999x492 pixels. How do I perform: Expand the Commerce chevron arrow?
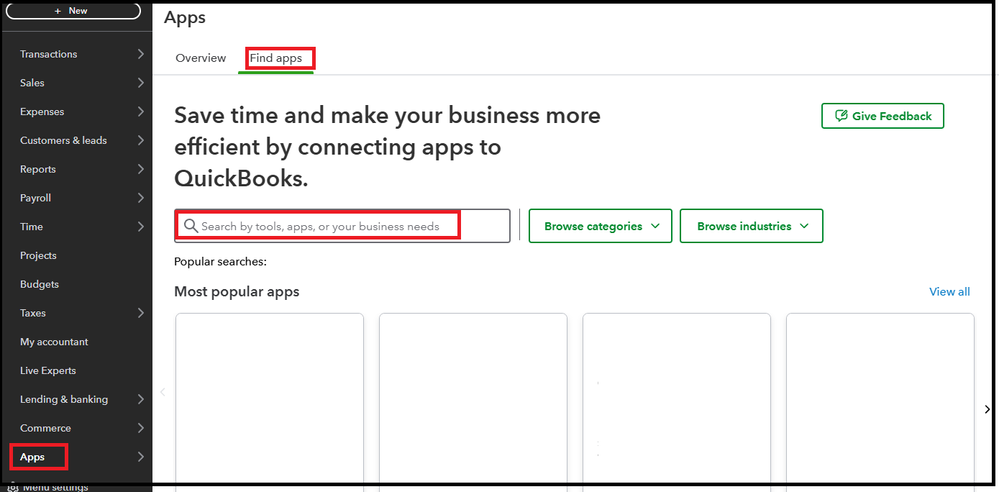(x=140, y=428)
